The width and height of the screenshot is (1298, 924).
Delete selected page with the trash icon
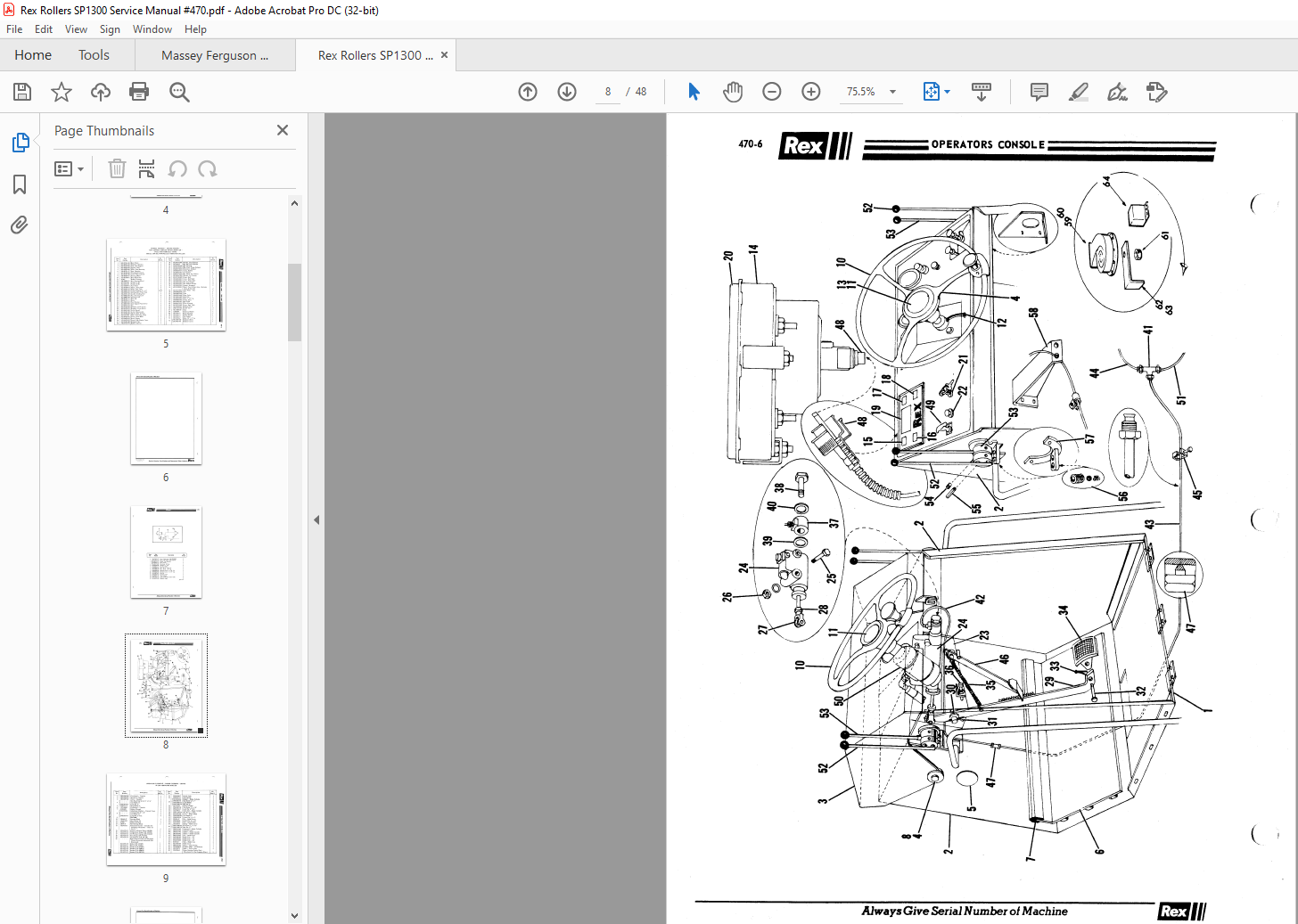pos(117,168)
